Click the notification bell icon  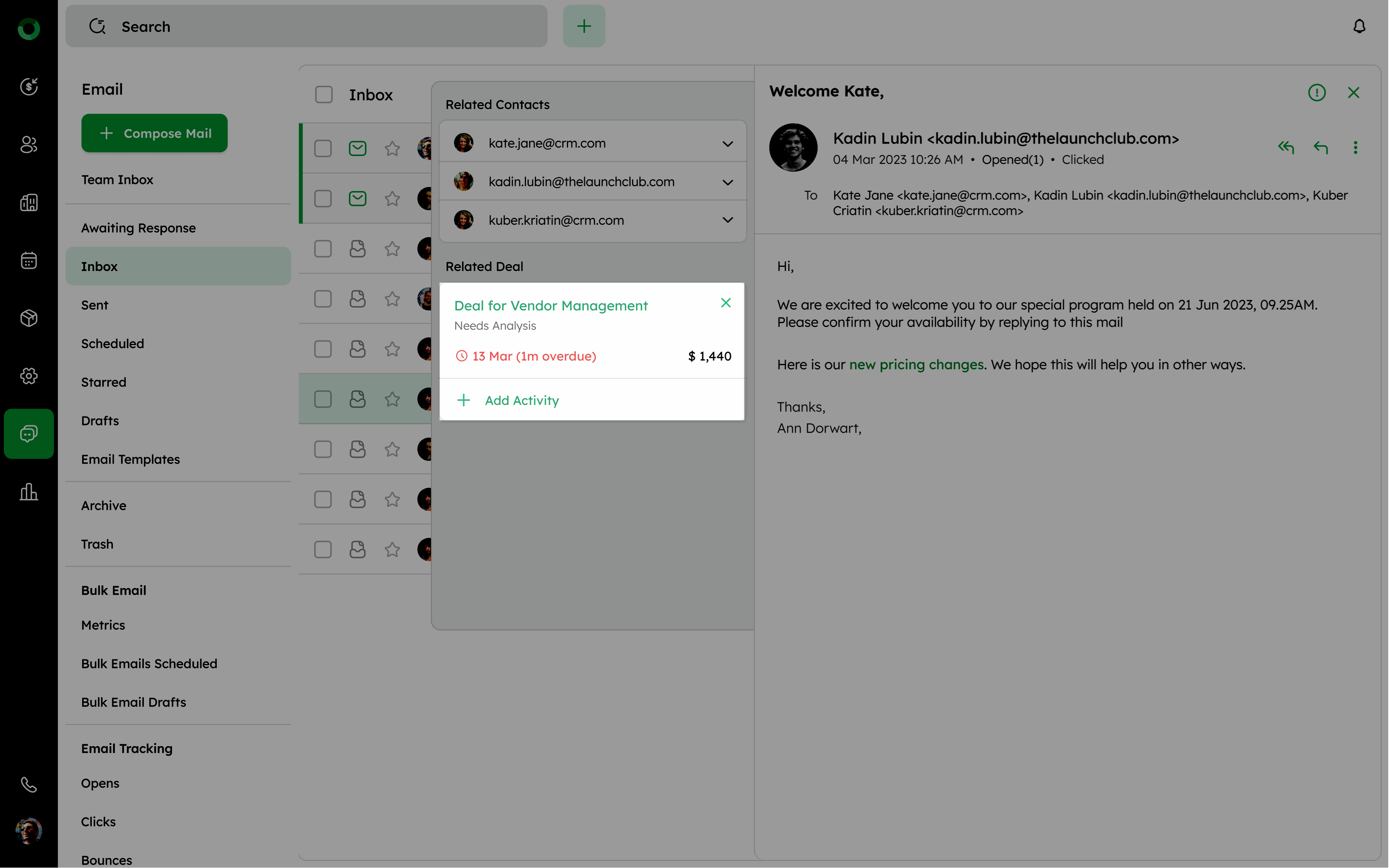tap(1359, 26)
